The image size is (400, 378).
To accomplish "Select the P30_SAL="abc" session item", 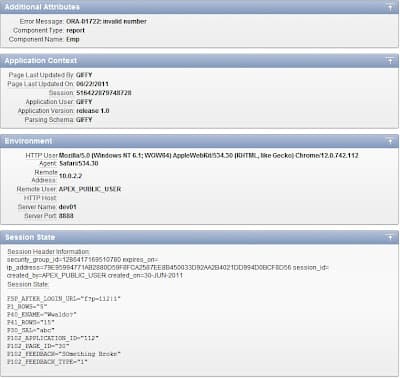I will 31,330.
